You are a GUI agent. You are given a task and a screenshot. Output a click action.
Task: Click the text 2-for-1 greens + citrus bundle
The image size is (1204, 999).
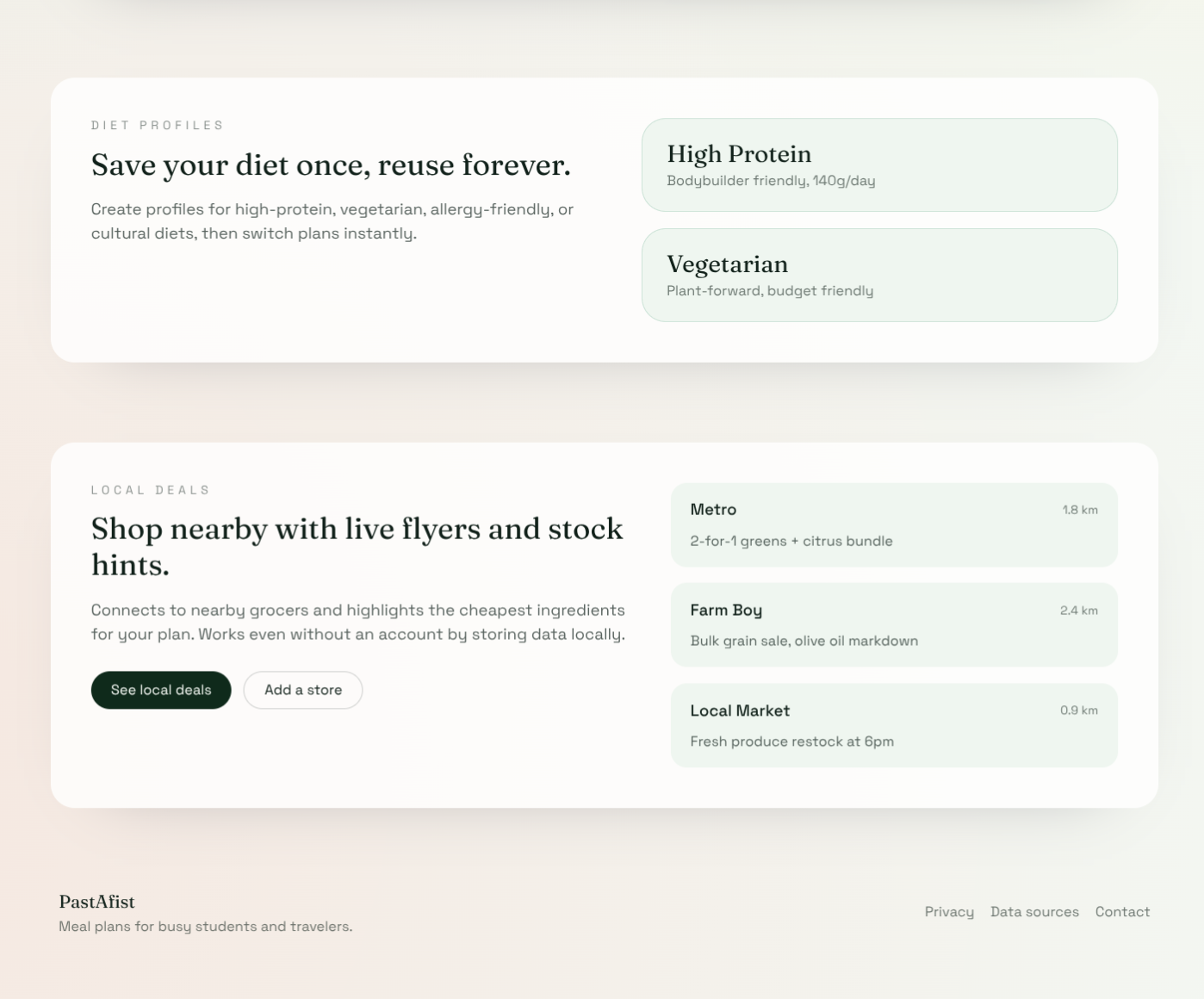coord(791,541)
